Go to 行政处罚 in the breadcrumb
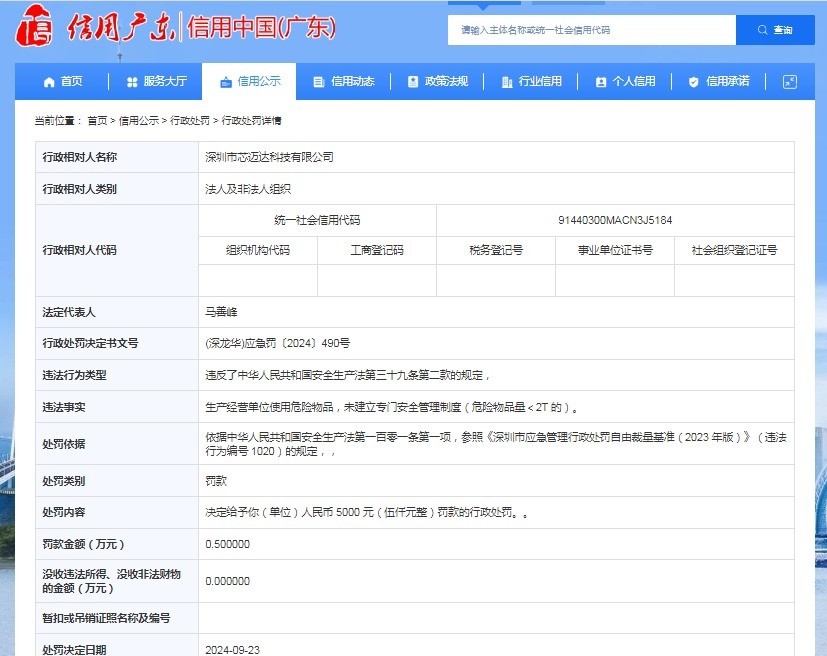 click(x=190, y=121)
